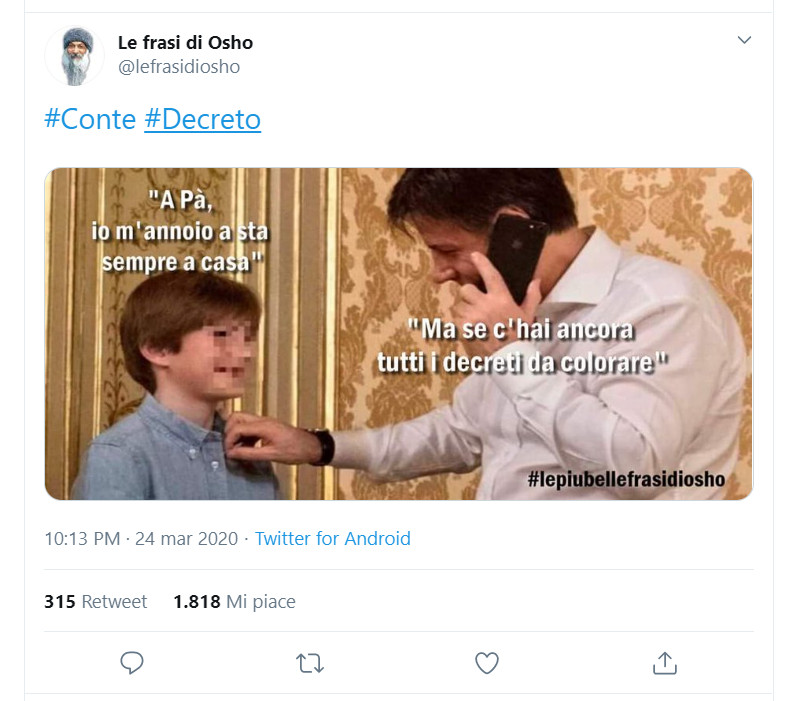
Task: Click the wristwatch in the photo
Action: tap(320, 446)
